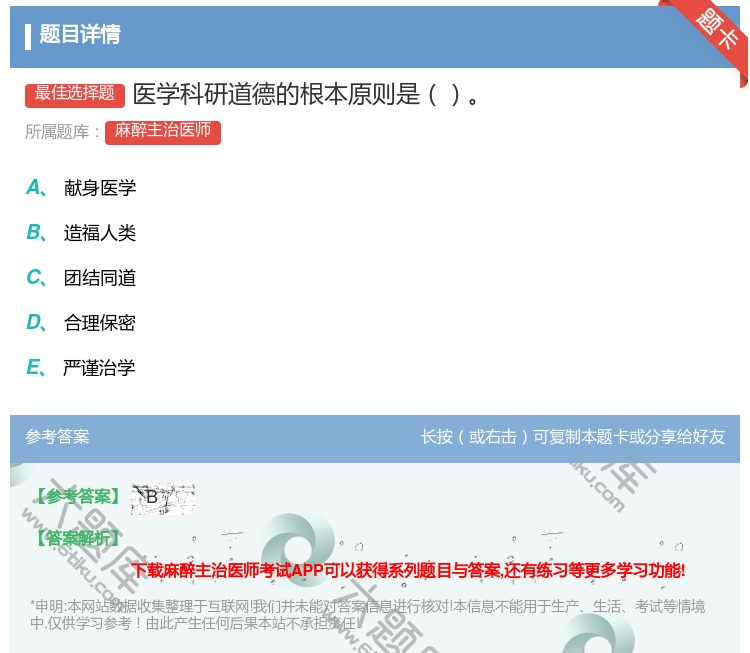Click the 申明 disclaimer text
The image size is (750, 653).
(x=367, y=613)
